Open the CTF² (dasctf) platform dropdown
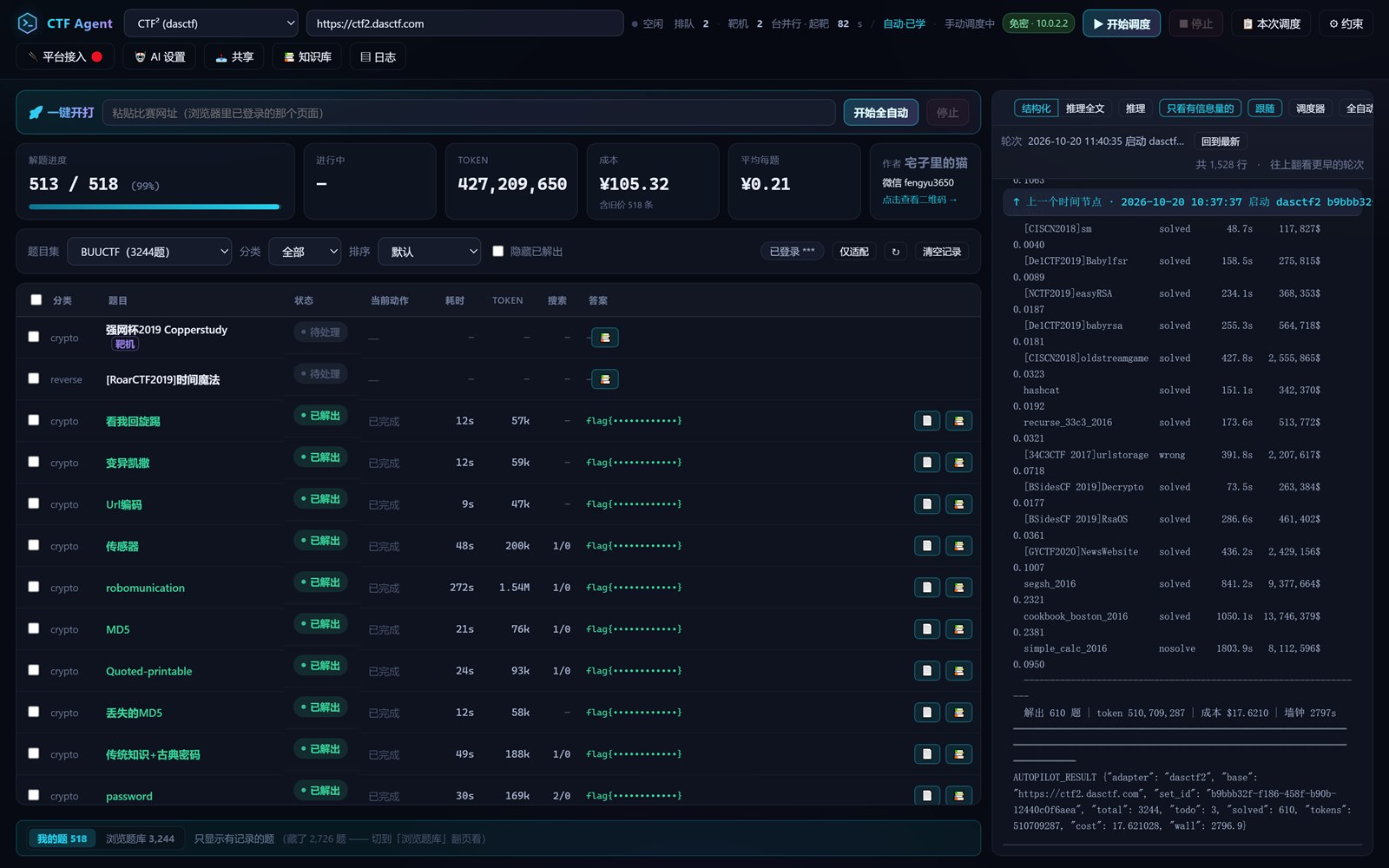Screen dimensions: 1389x868 [211, 23]
